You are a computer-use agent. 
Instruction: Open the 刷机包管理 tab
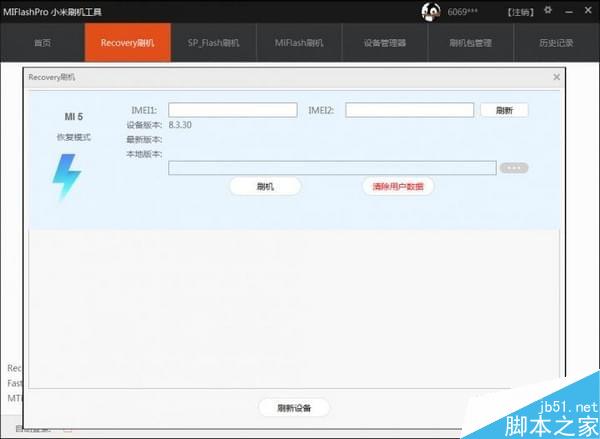click(x=470, y=42)
